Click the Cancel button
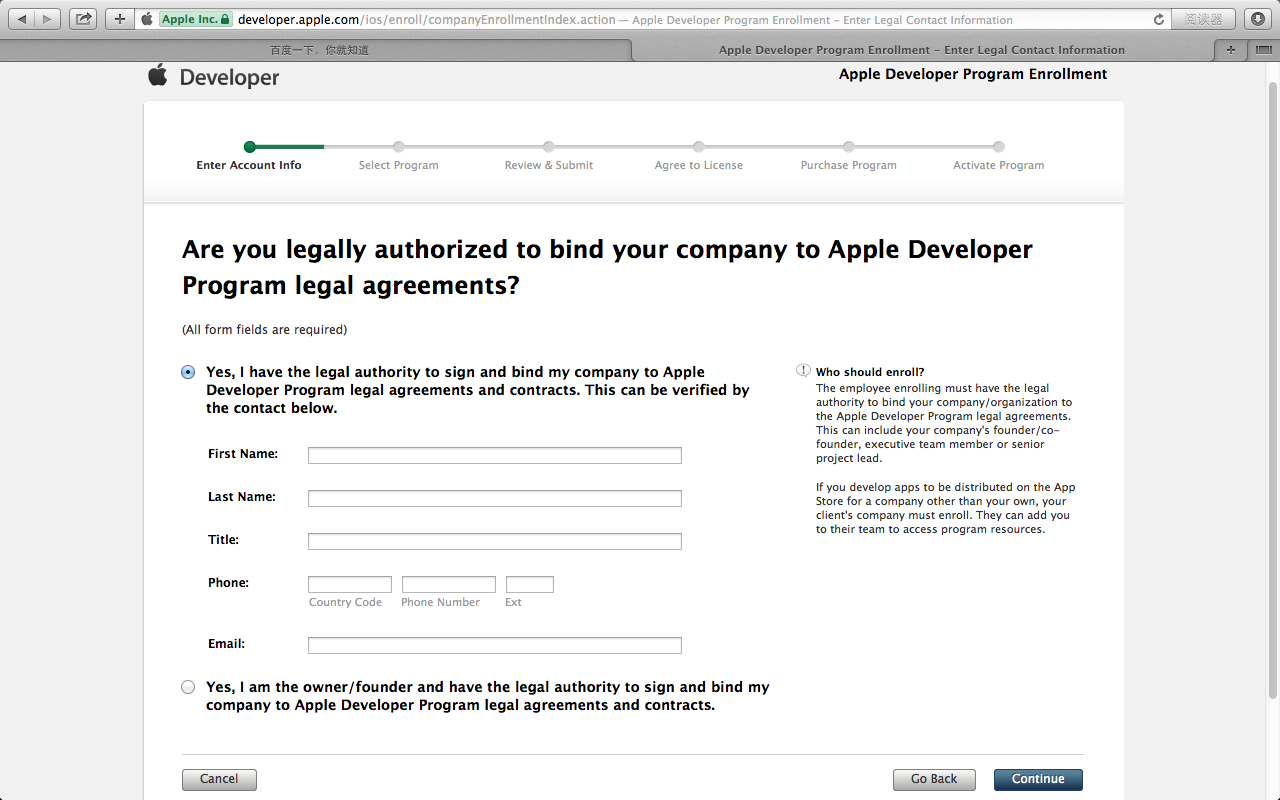 219,779
